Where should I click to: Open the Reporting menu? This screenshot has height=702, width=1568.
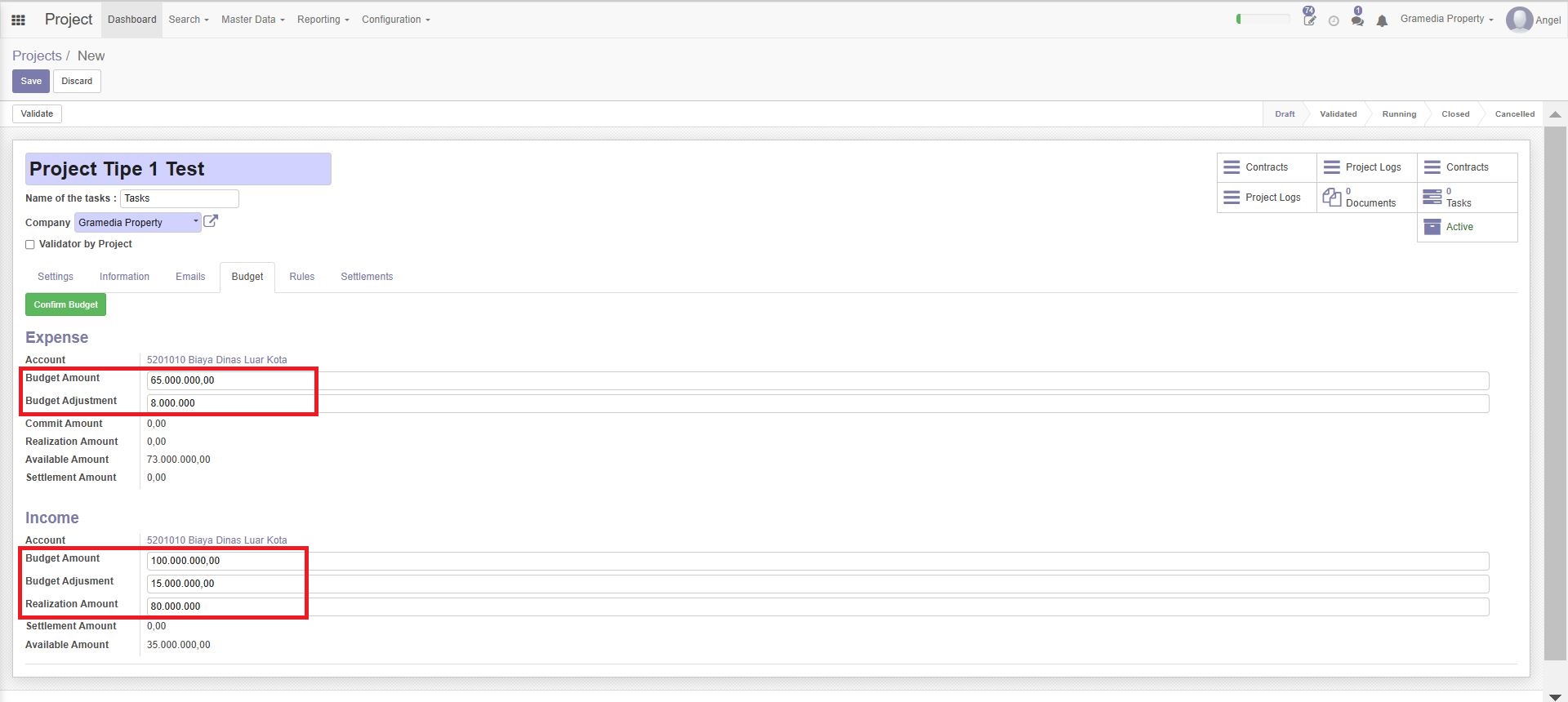[x=323, y=20]
